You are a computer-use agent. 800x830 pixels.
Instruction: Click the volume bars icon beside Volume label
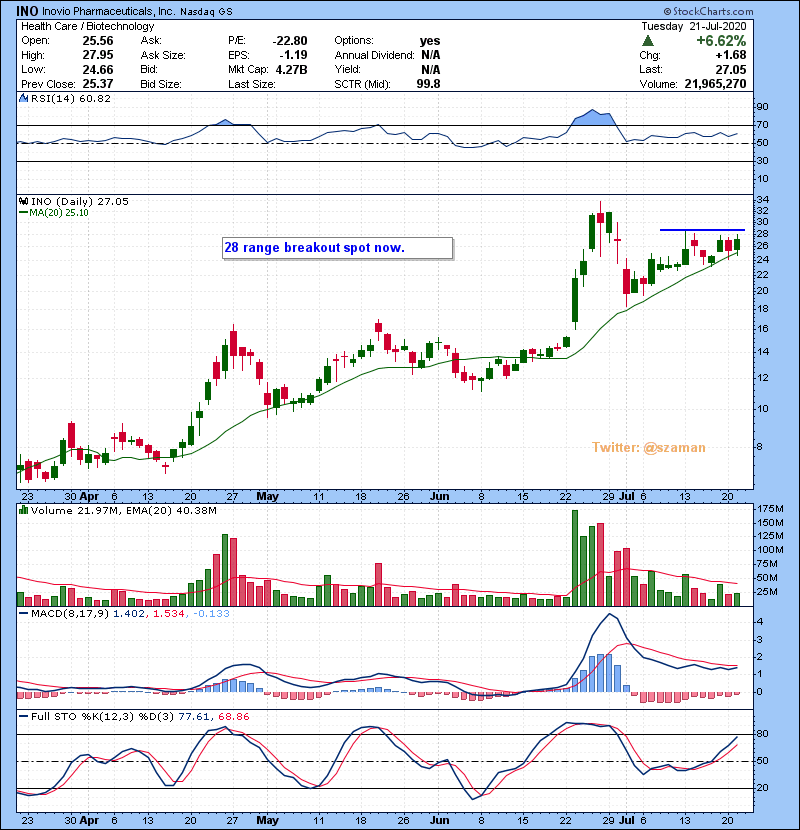pyautogui.click(x=23, y=510)
